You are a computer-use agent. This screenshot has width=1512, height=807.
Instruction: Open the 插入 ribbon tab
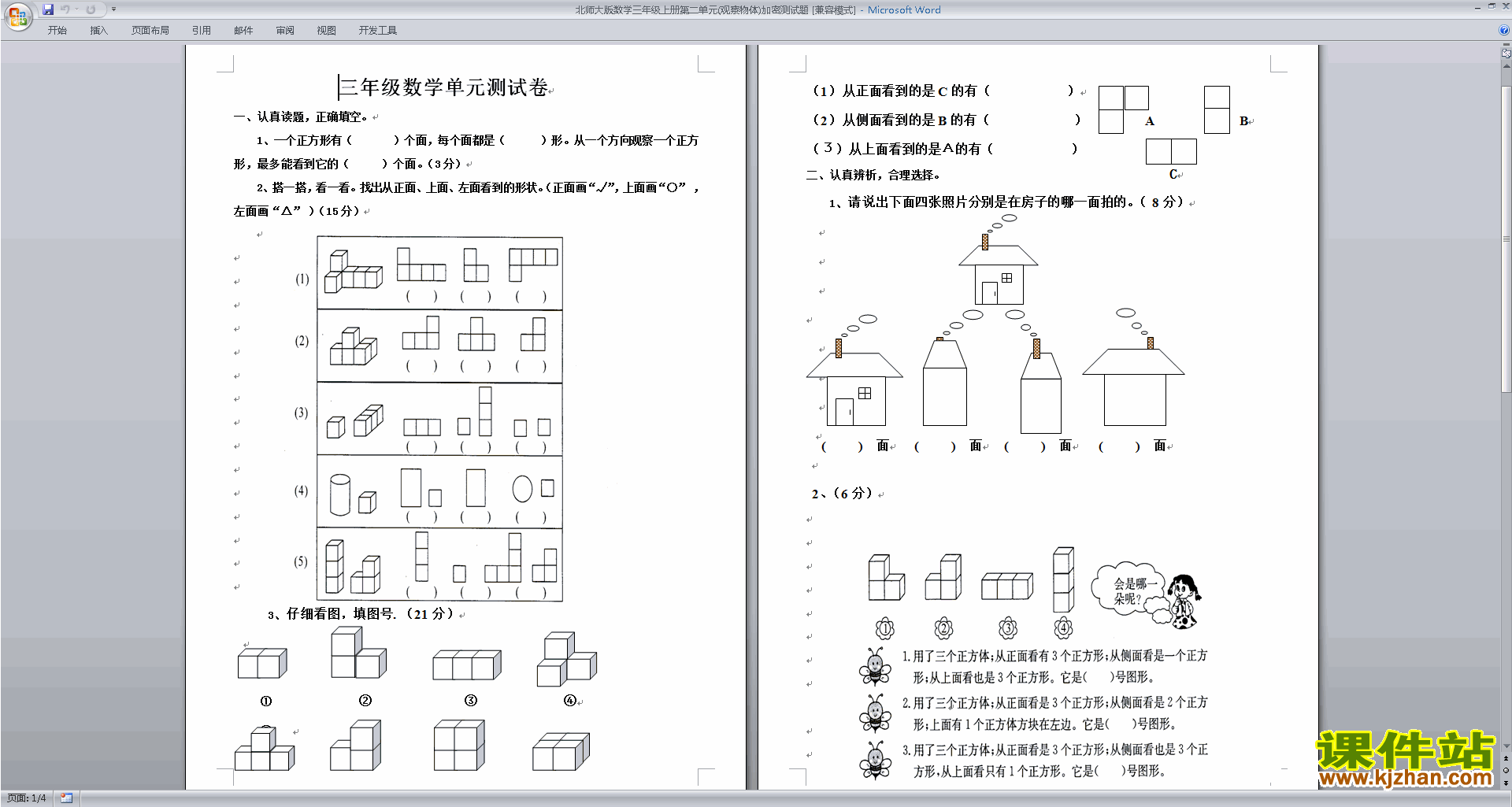tap(98, 31)
